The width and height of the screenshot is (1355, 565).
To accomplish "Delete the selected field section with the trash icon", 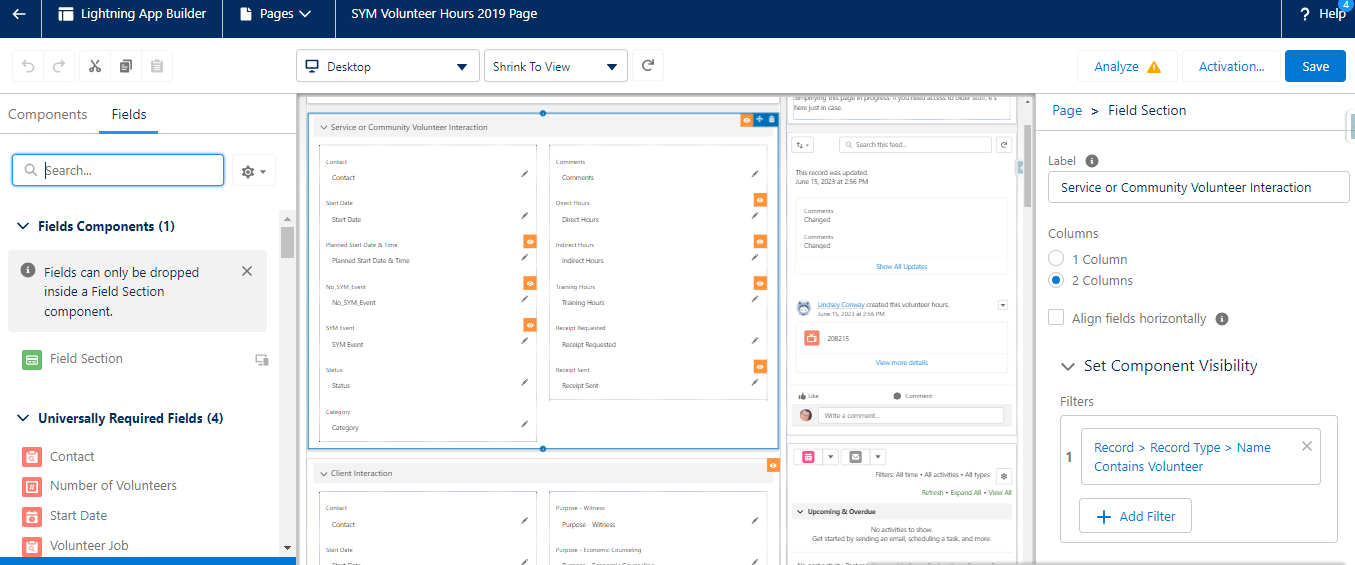I will pos(772,120).
